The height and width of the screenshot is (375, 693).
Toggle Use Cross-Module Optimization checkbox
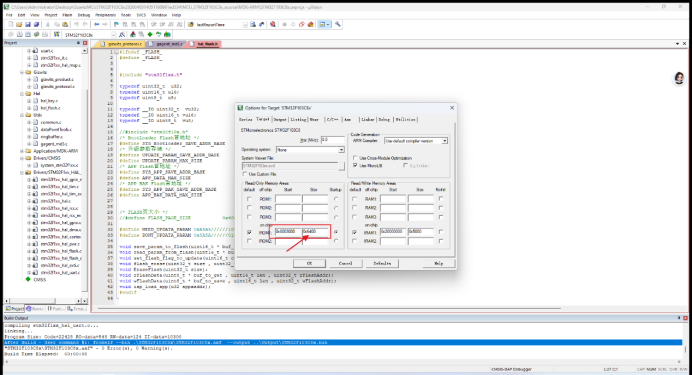coord(355,158)
